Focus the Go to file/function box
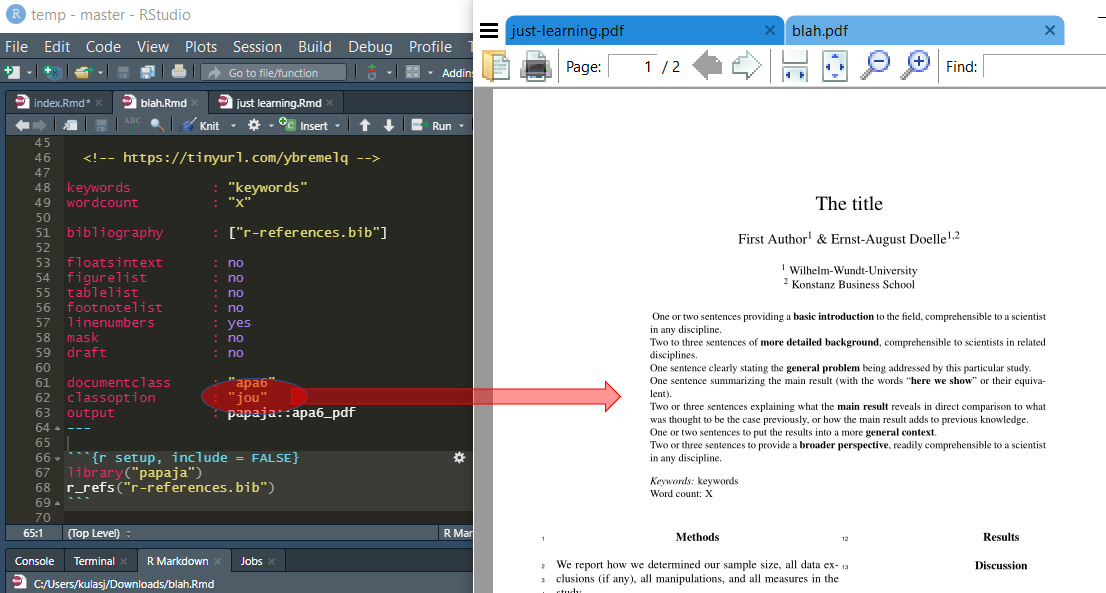1106x593 pixels. pos(274,73)
